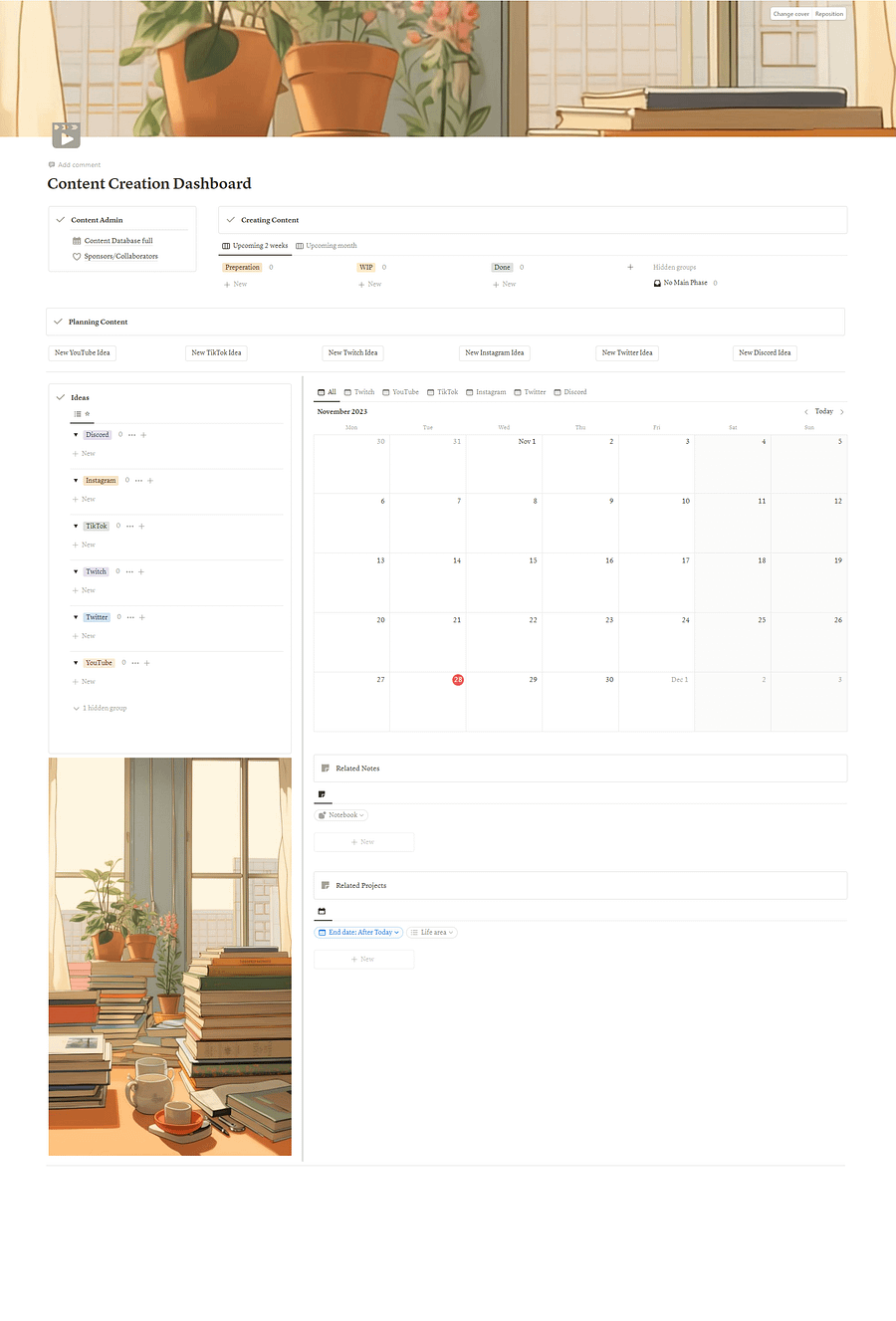
Task: Switch to Upcoming month tab
Action: (327, 246)
